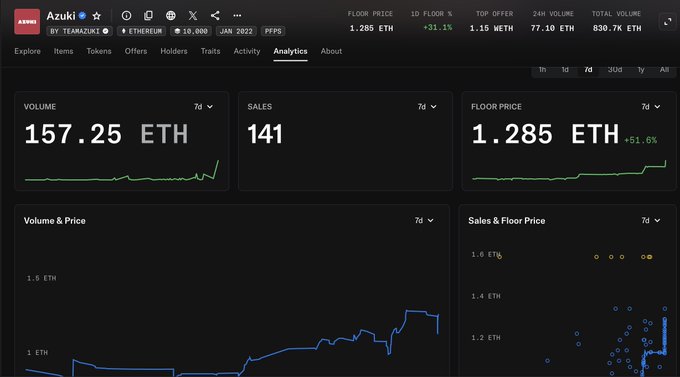This screenshot has width=680, height=377.
Task: Click the 1.4 ETH axis label
Action: click(x=486, y=296)
